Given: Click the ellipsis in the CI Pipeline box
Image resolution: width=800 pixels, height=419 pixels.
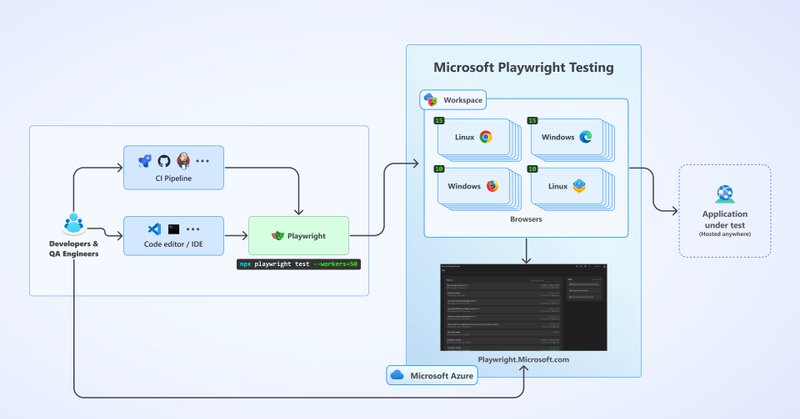Looking at the screenshot, I should [x=203, y=161].
